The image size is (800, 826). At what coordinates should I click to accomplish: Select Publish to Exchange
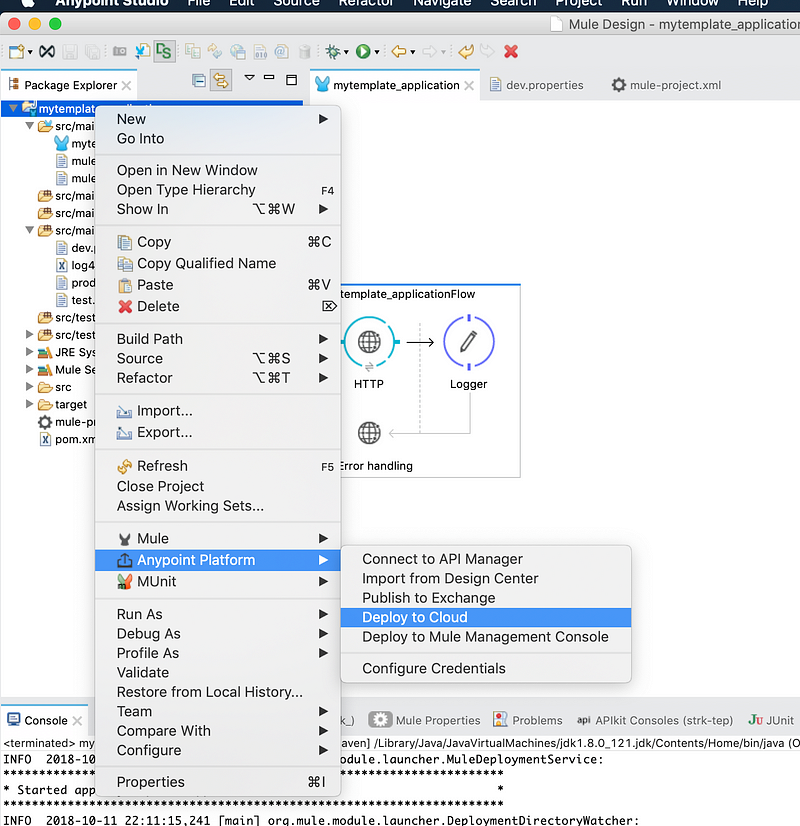pyautogui.click(x=486, y=598)
